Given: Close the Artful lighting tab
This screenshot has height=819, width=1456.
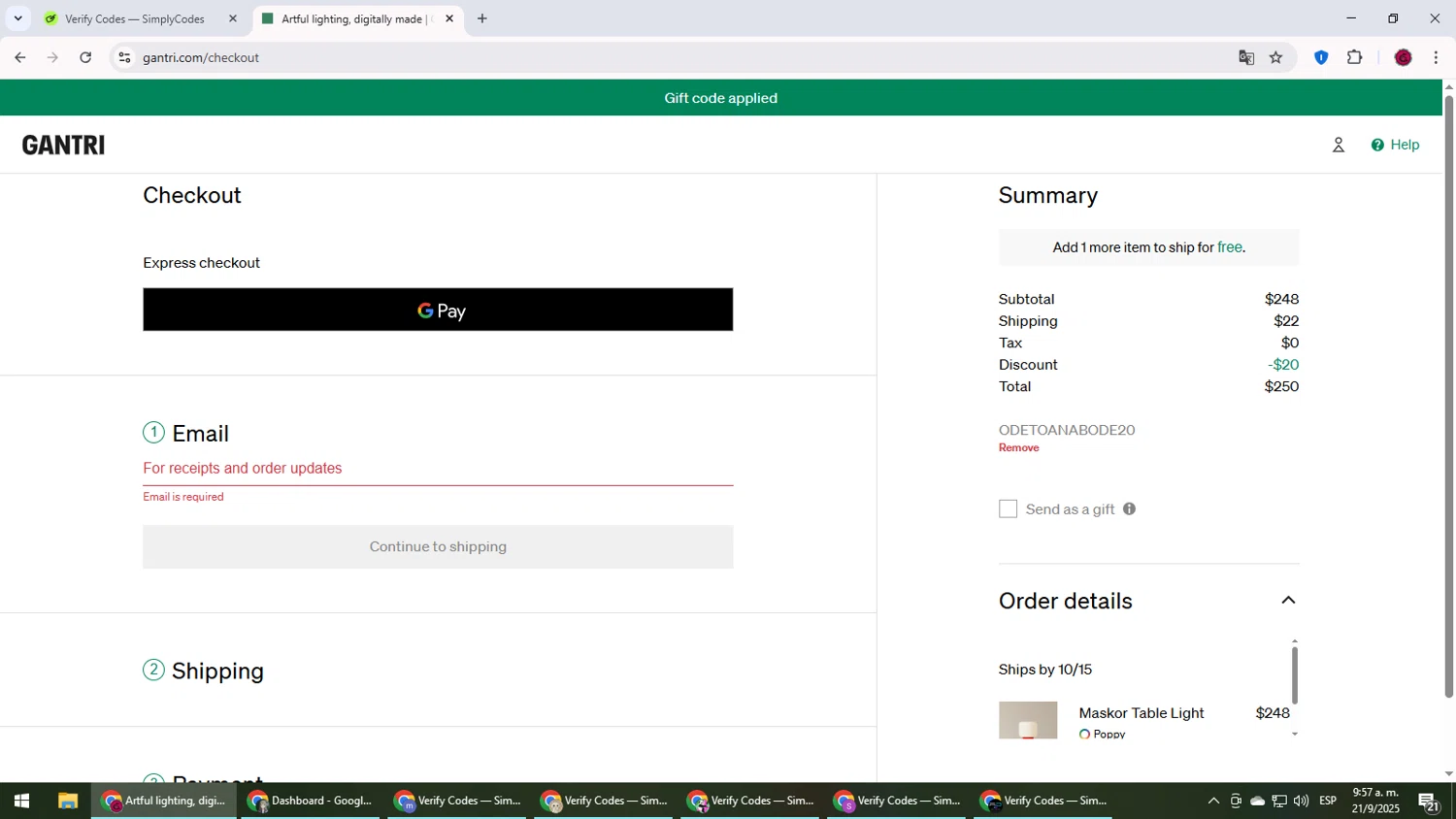Looking at the screenshot, I should tap(448, 18).
